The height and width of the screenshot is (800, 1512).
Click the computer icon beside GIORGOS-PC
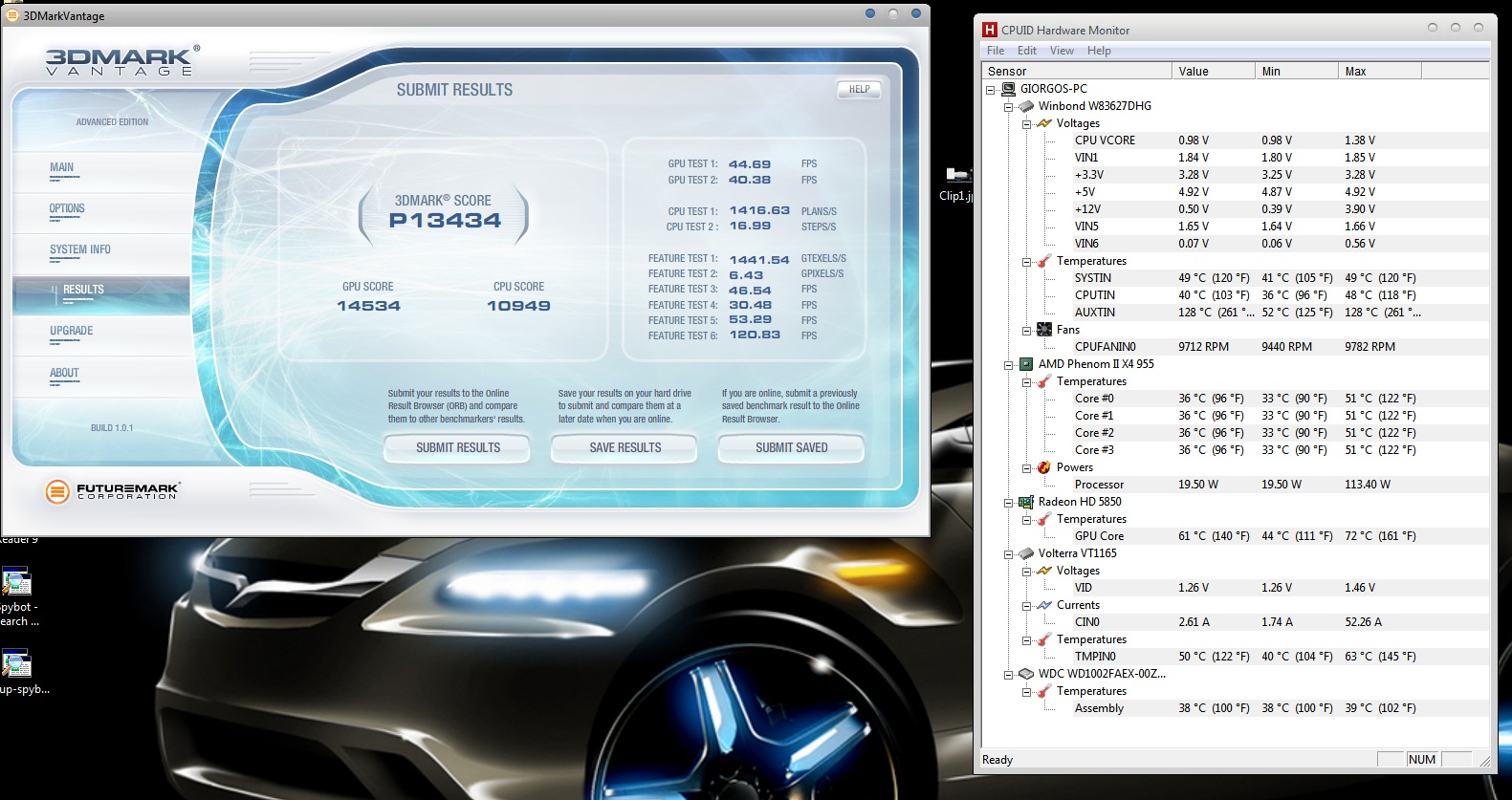point(1008,89)
